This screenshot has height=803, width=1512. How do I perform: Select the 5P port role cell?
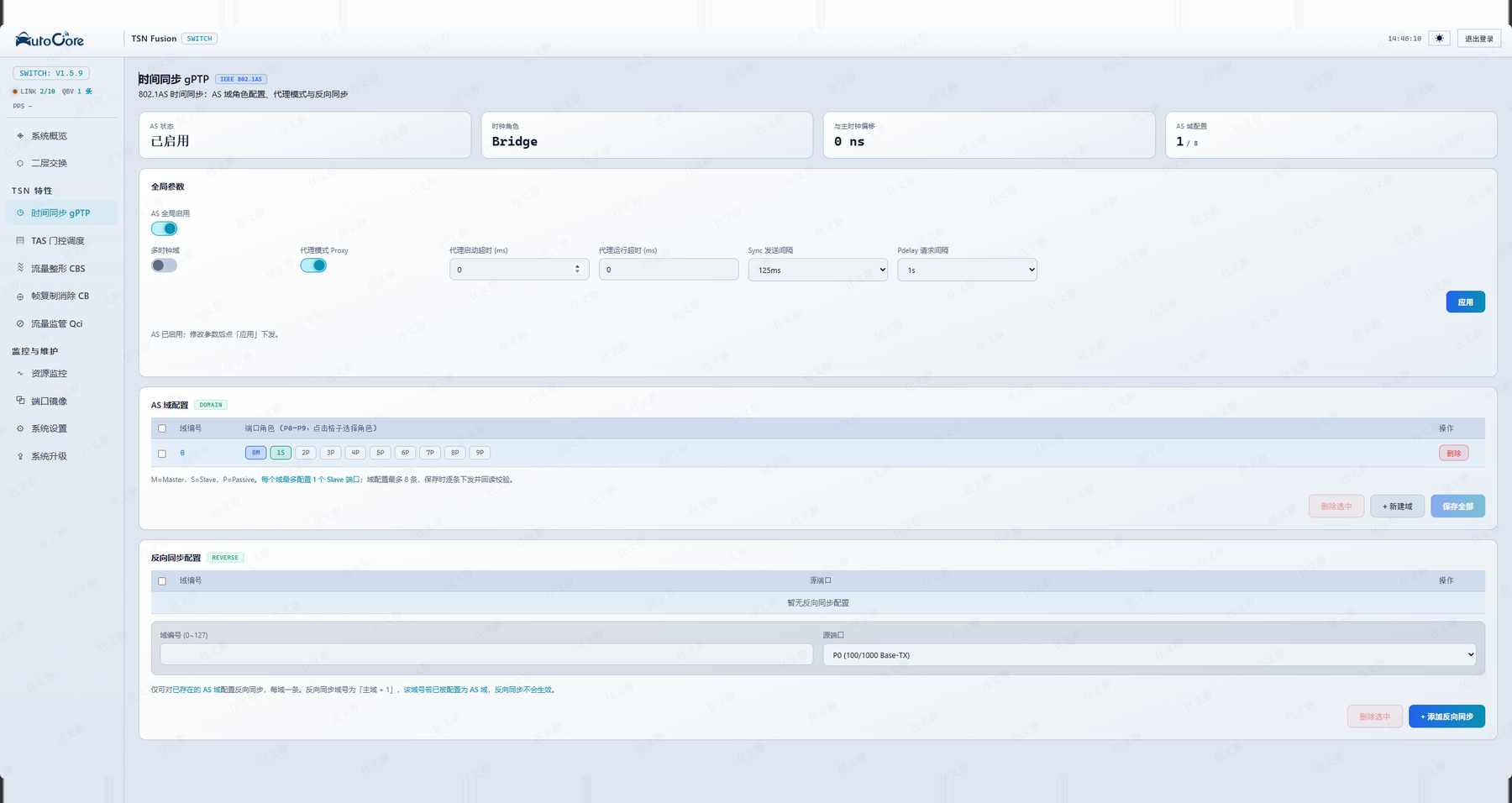381,453
